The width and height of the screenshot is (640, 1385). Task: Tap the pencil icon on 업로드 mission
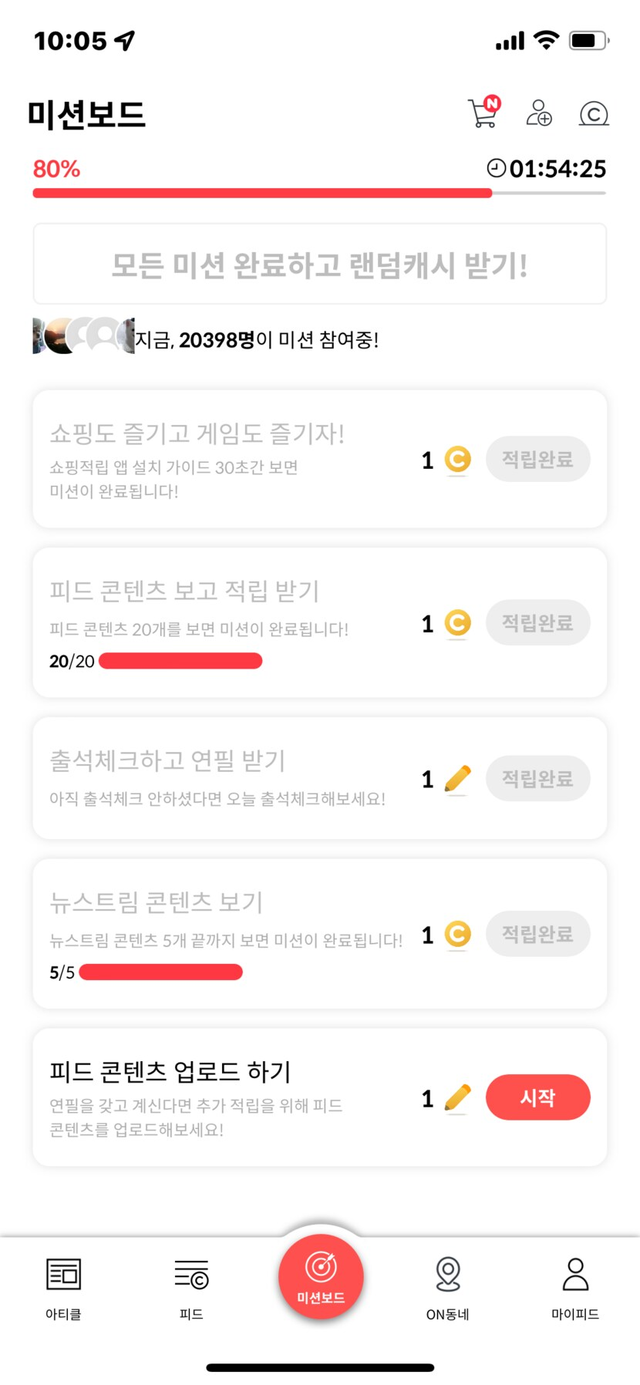pos(458,1098)
